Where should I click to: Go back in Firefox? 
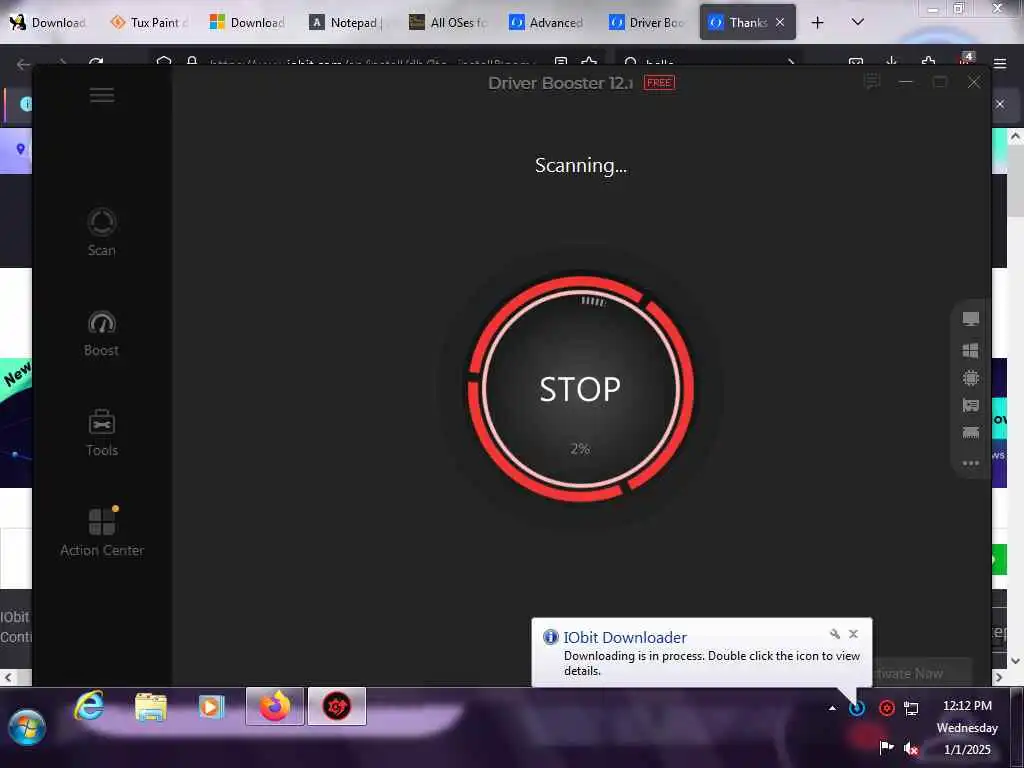[24, 64]
